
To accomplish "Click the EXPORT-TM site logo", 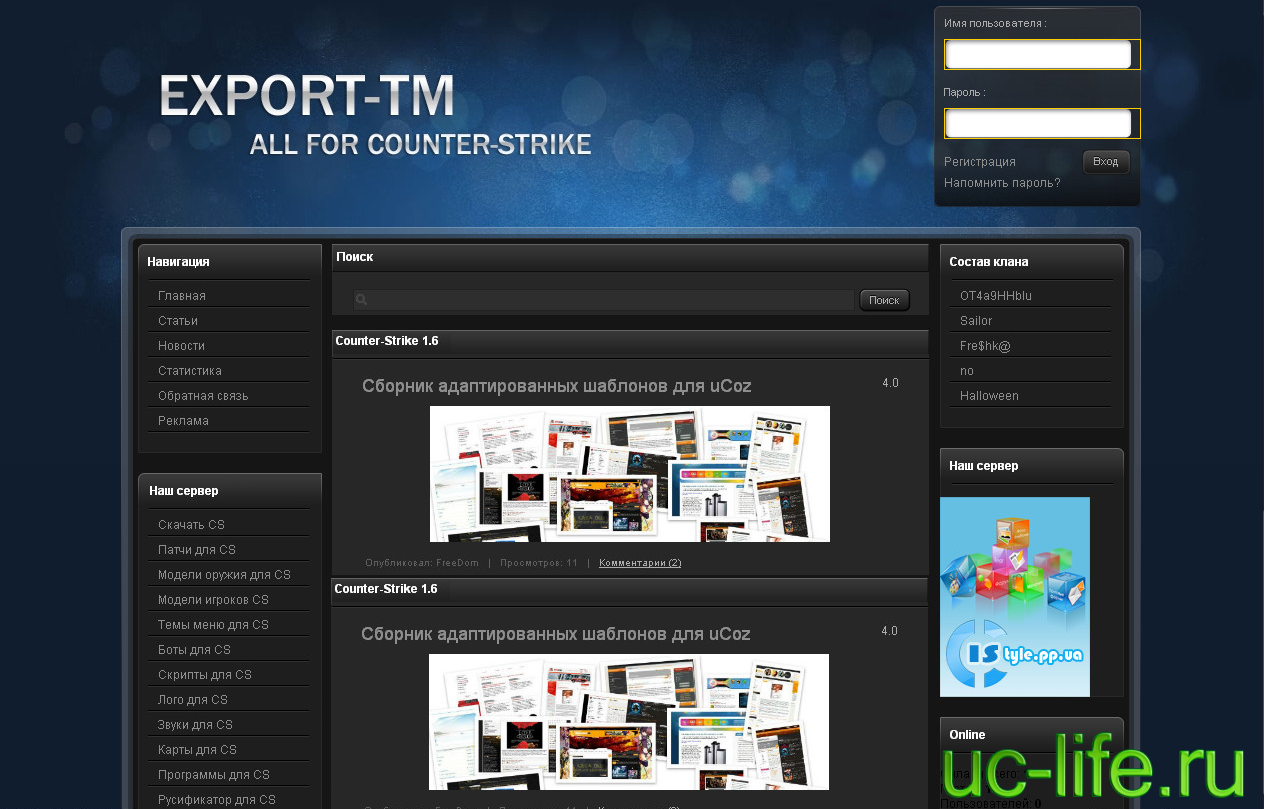I will point(307,97).
